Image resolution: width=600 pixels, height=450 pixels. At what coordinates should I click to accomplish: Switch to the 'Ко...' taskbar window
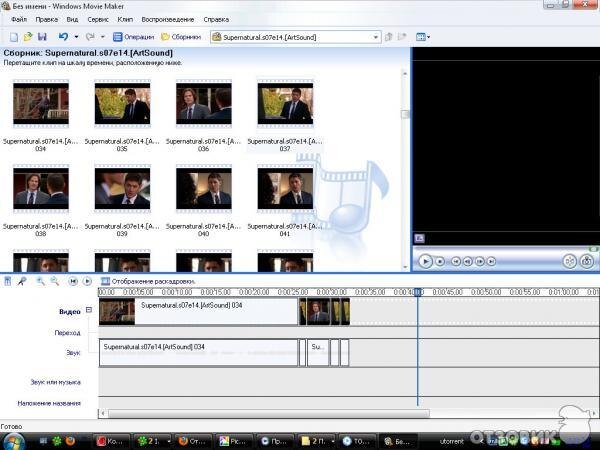pyautogui.click(x=112, y=441)
